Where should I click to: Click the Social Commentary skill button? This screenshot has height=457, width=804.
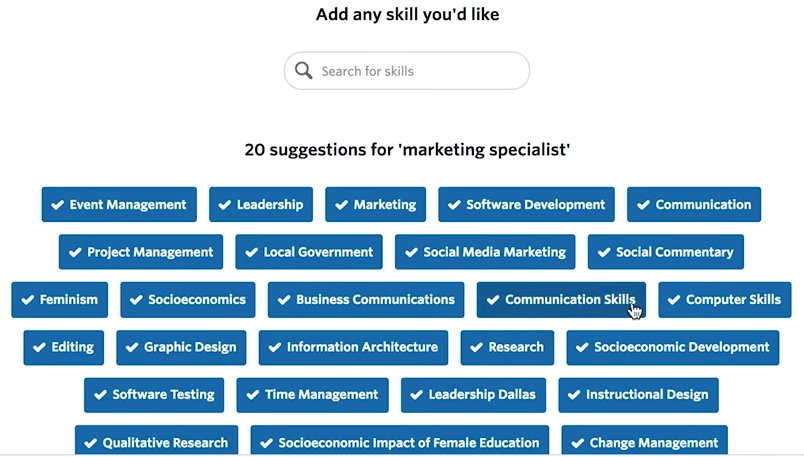[665, 252]
